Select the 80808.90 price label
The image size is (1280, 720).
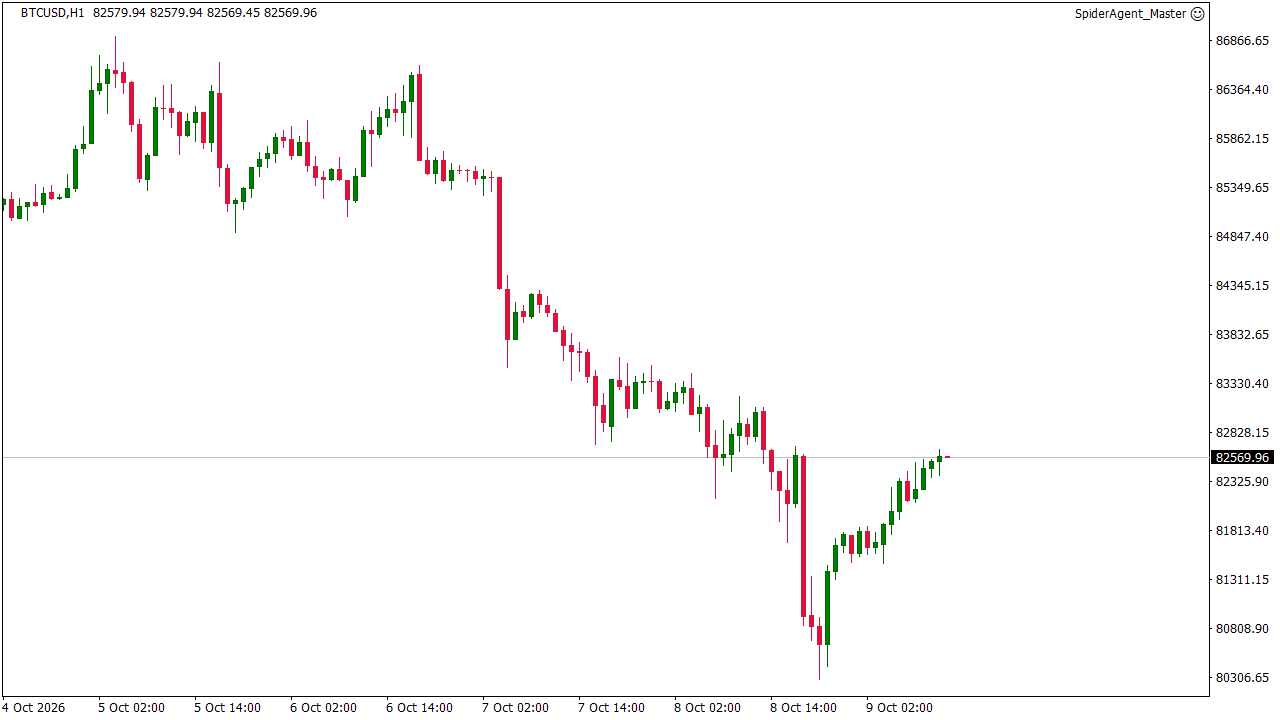point(1241,629)
